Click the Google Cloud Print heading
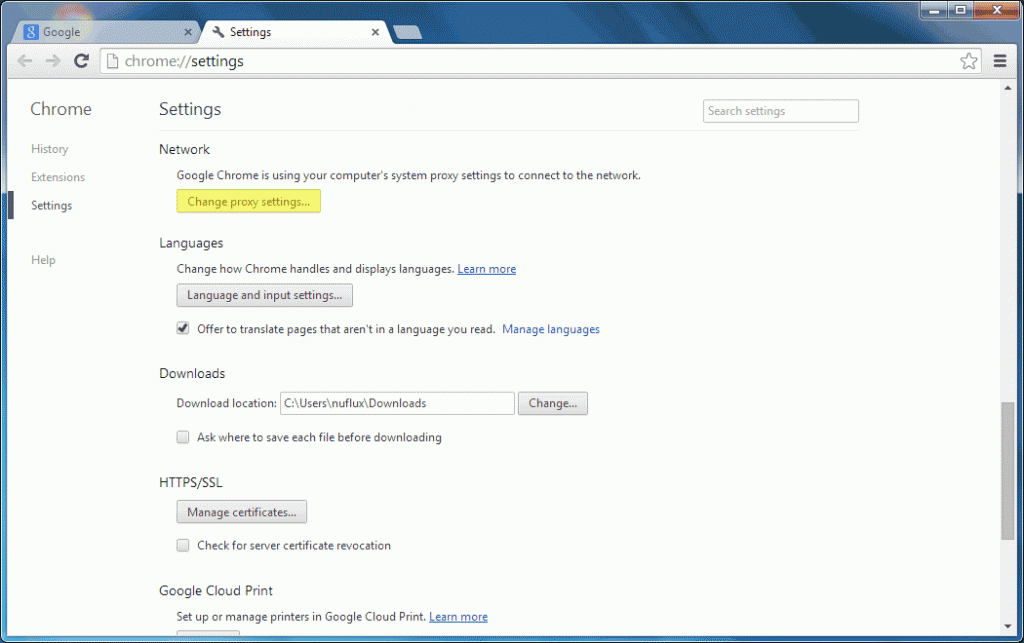The image size is (1024, 643). point(216,591)
